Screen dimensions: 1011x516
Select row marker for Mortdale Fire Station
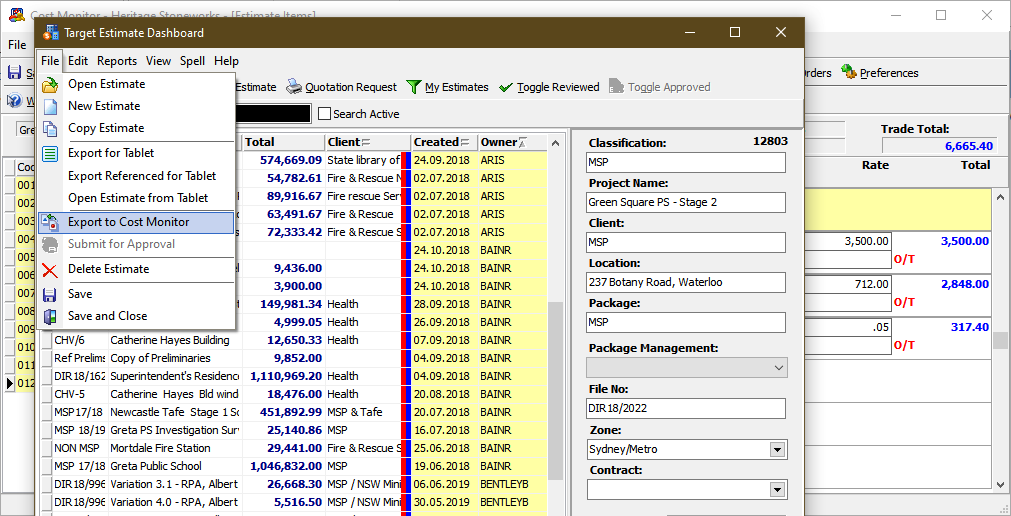[x=46, y=449]
